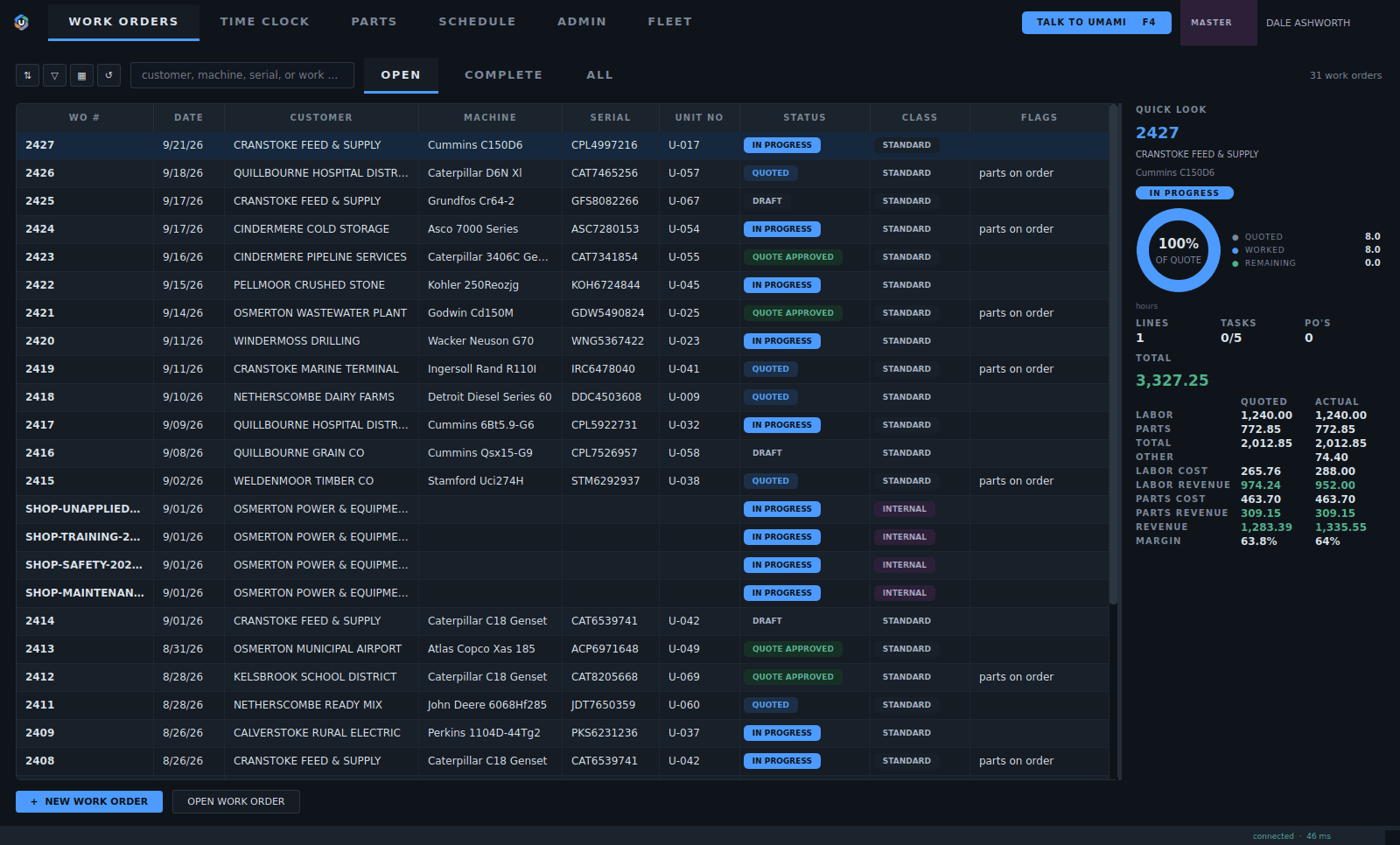Click Talk to Umami button
The width and height of the screenshot is (1400, 845).
(1096, 23)
